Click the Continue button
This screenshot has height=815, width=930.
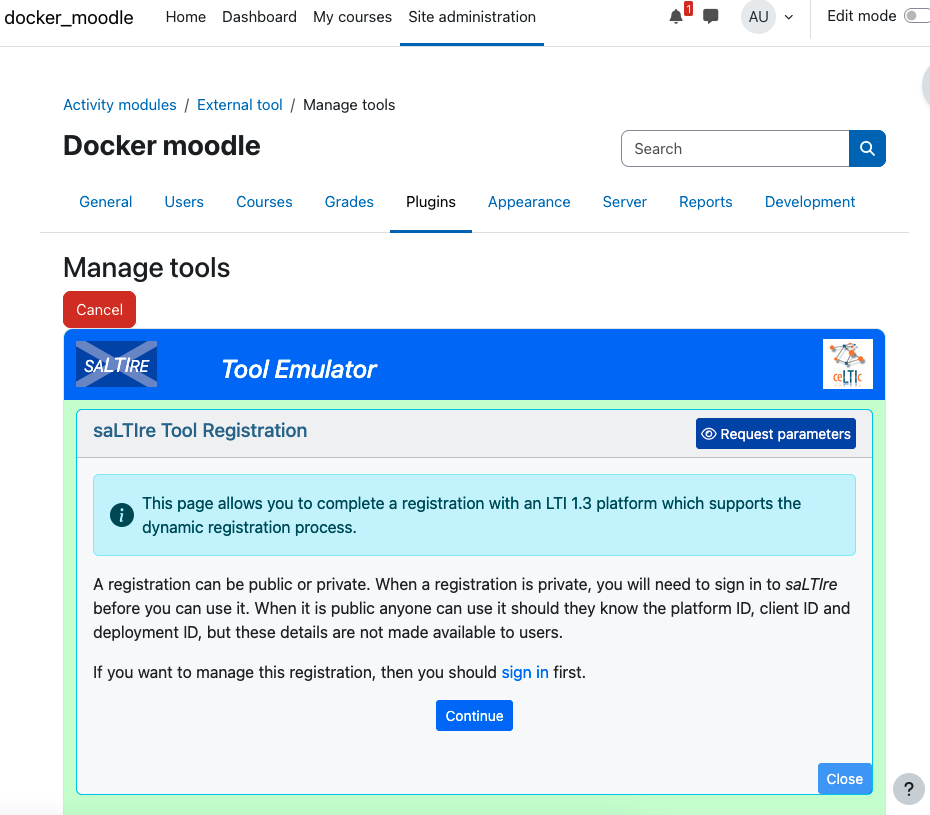click(x=474, y=715)
